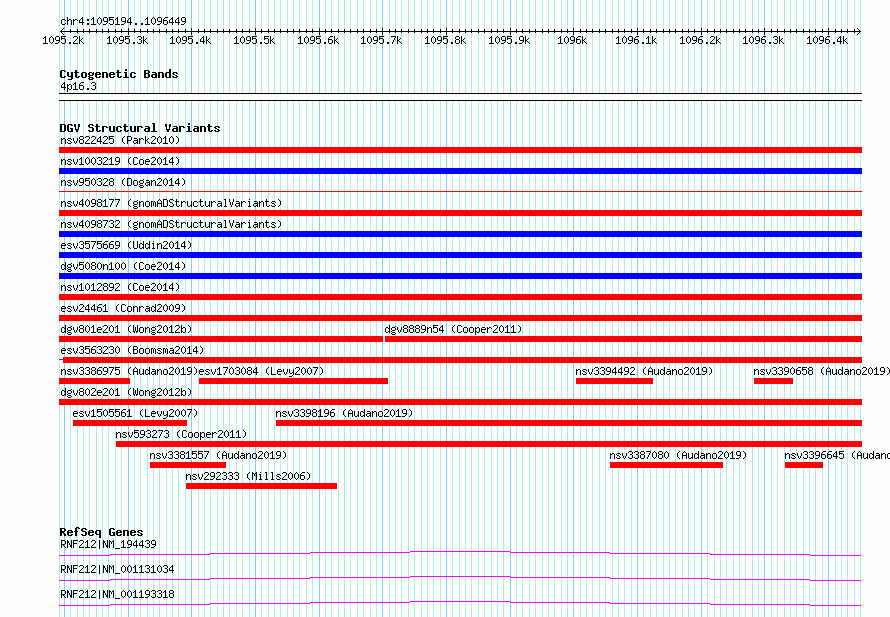890x617 pixels.
Task: Click the nsv3390658 (Audano2019) label
Action: (x=821, y=371)
